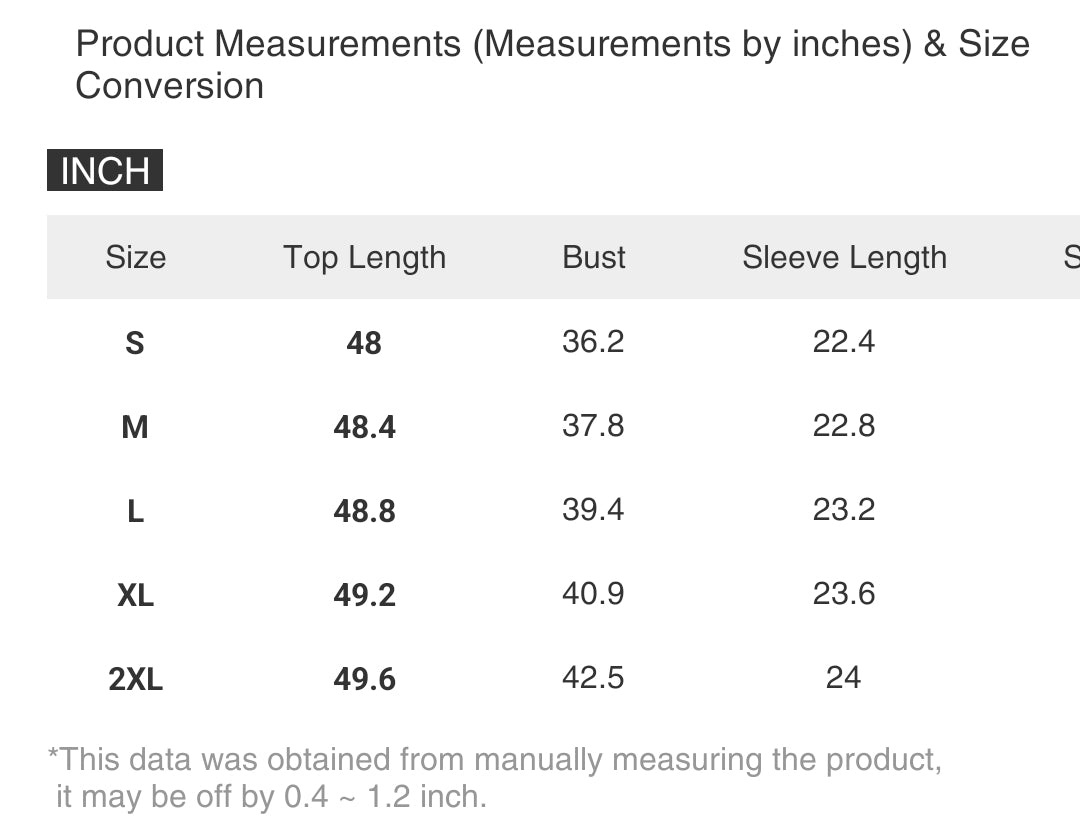The height and width of the screenshot is (825, 1080).
Task: Select the INCH unit tab
Action: pyautogui.click(x=105, y=171)
